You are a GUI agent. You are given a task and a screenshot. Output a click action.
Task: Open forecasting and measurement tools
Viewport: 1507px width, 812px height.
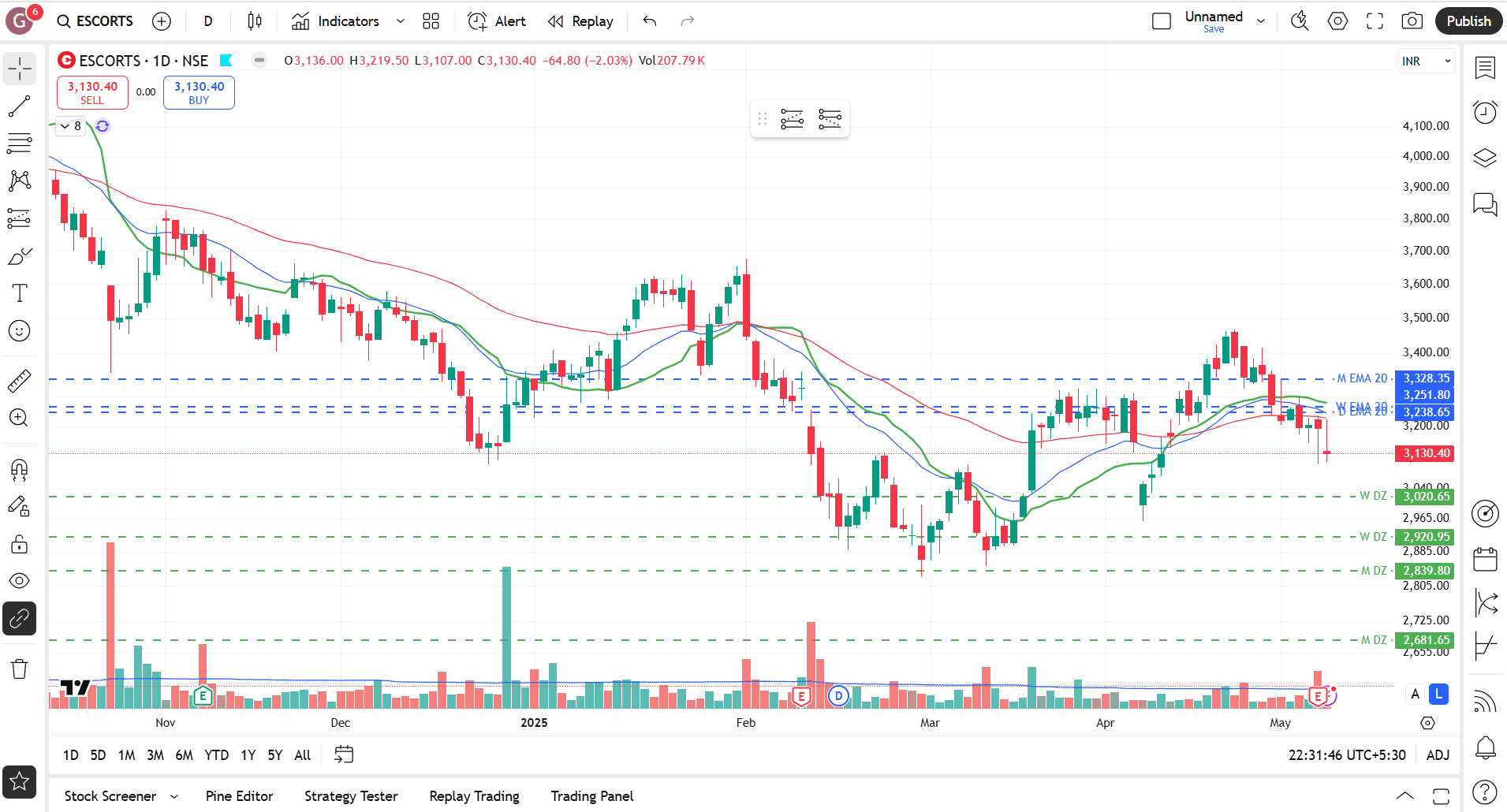pyautogui.click(x=20, y=218)
